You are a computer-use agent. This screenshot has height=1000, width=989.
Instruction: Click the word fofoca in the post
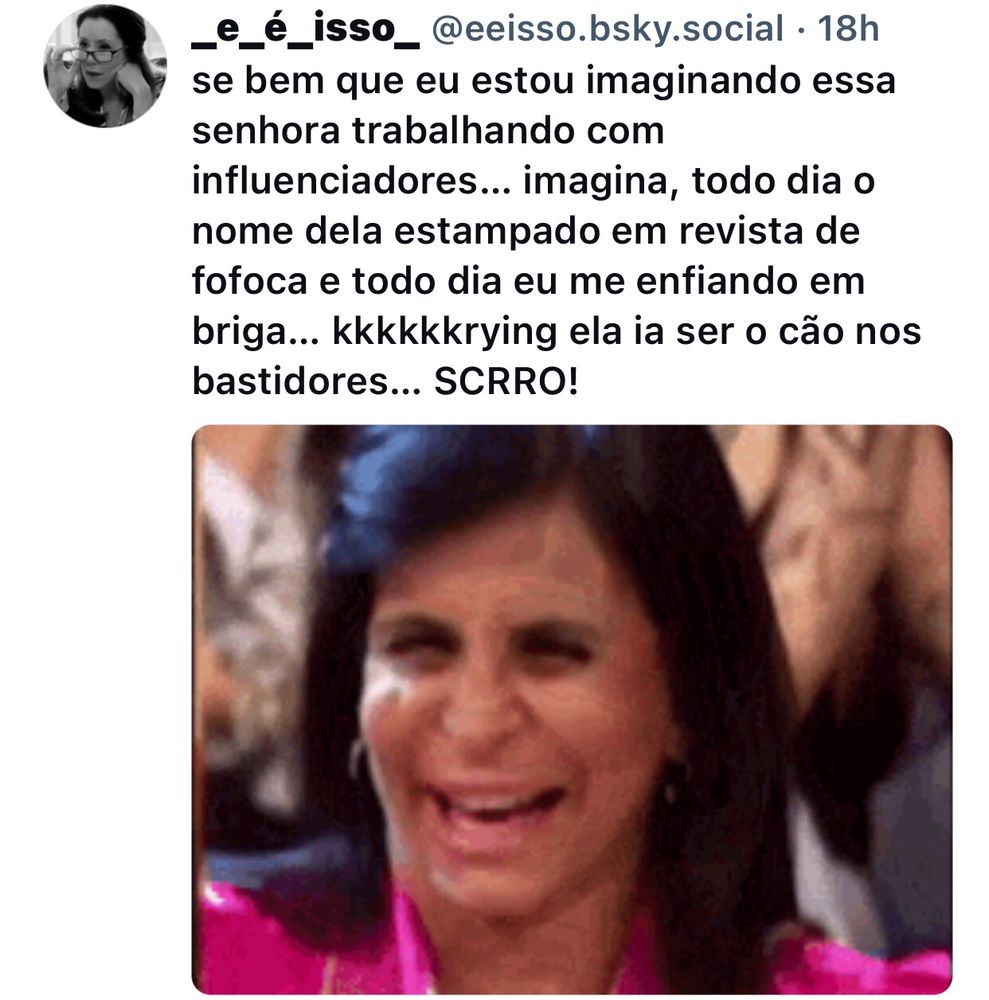[249, 281]
